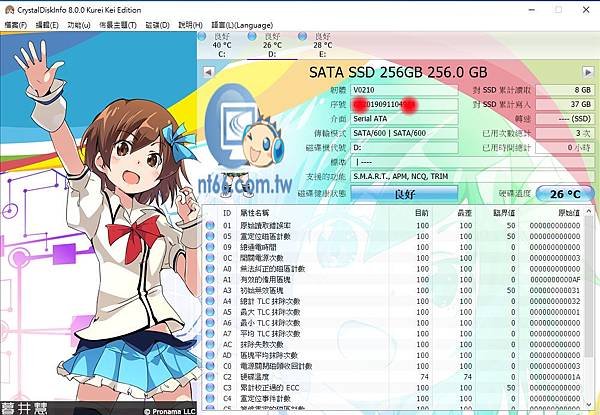Open the 語言(L)(Language) menu
This screenshot has width=600, height=415.
pos(242,25)
